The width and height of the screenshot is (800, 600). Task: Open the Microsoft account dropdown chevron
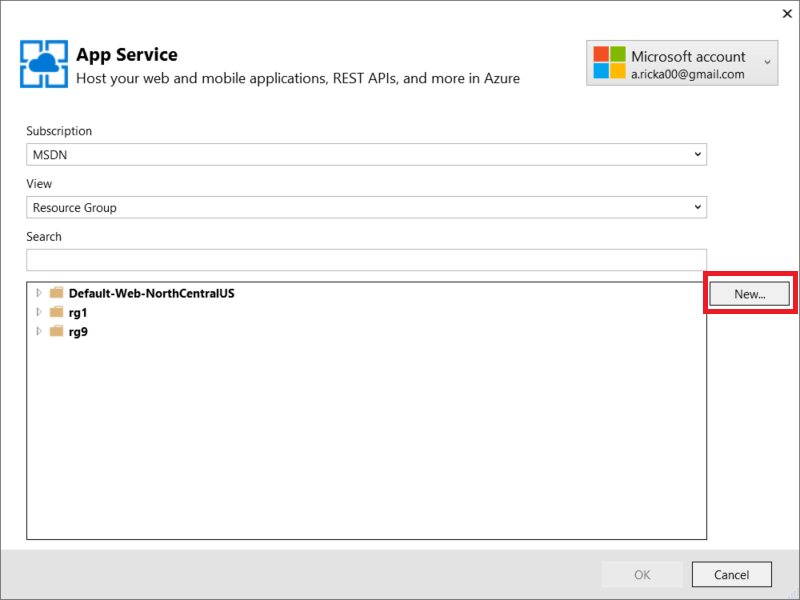tap(767, 62)
